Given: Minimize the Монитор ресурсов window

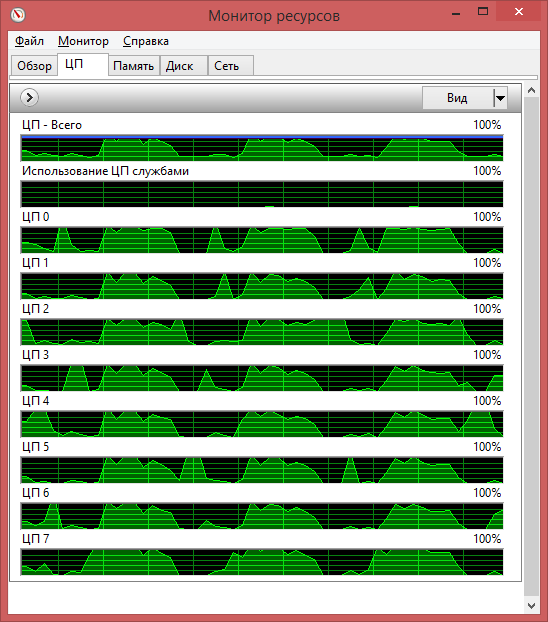Looking at the screenshot, I should point(456,12).
